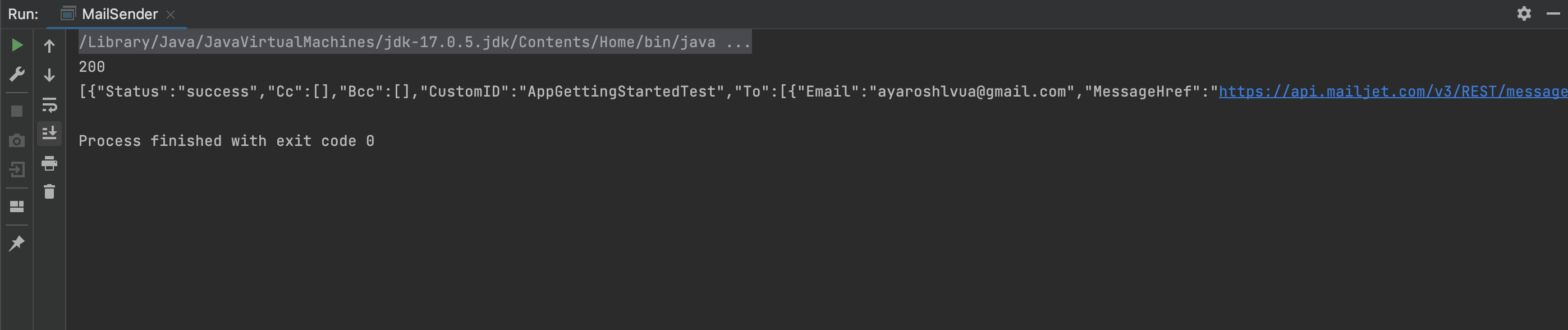Jump to previous message with the up arrow
The width and height of the screenshot is (1568, 330).
point(49,44)
